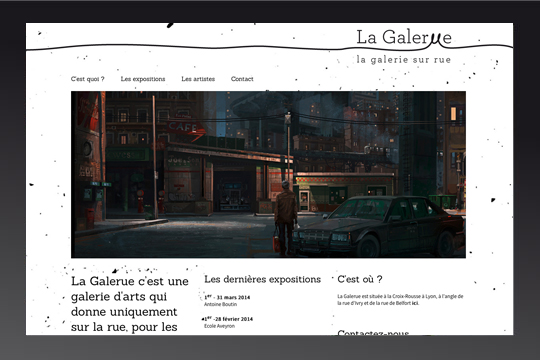Go to 'Les artistes' page
Image resolution: width=540 pixels, height=360 pixels.
pos(198,79)
